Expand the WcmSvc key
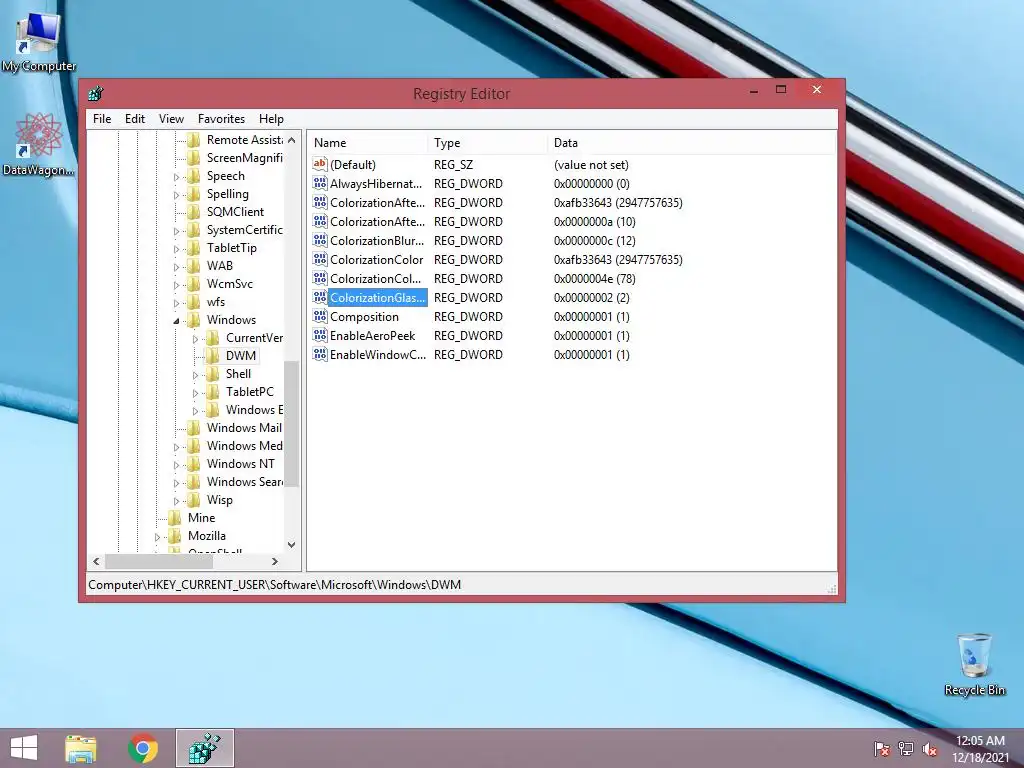The width and height of the screenshot is (1024, 768). pos(176,285)
